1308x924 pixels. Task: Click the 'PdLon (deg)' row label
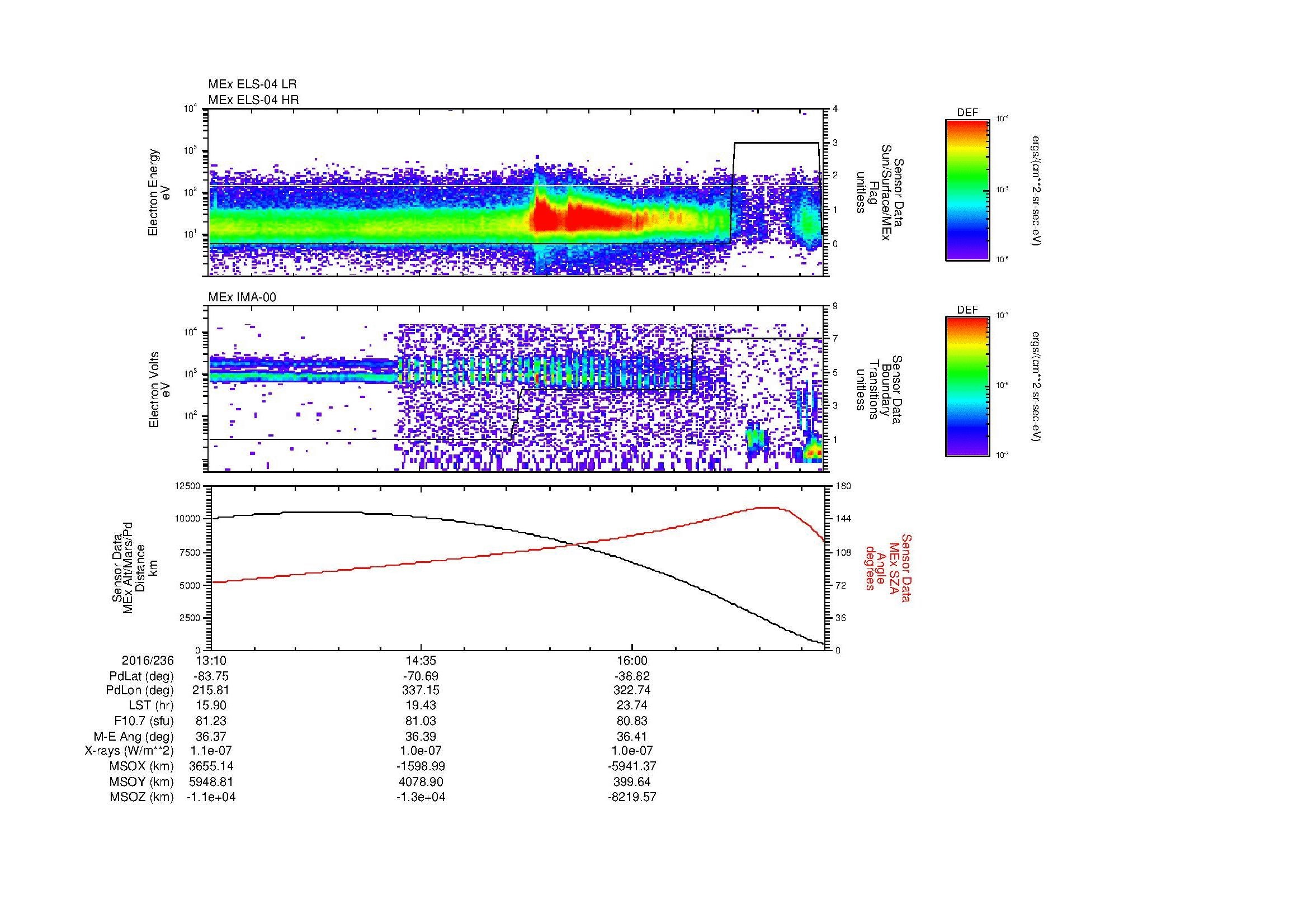(140, 690)
